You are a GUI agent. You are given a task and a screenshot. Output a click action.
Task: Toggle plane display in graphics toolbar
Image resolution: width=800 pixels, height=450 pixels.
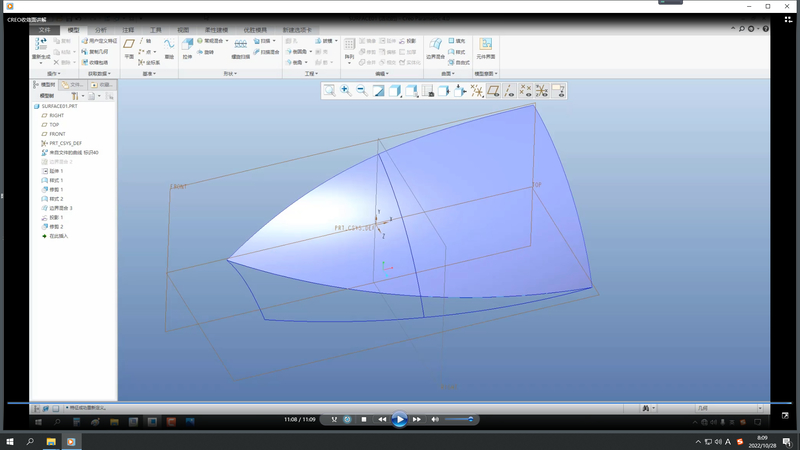(493, 91)
